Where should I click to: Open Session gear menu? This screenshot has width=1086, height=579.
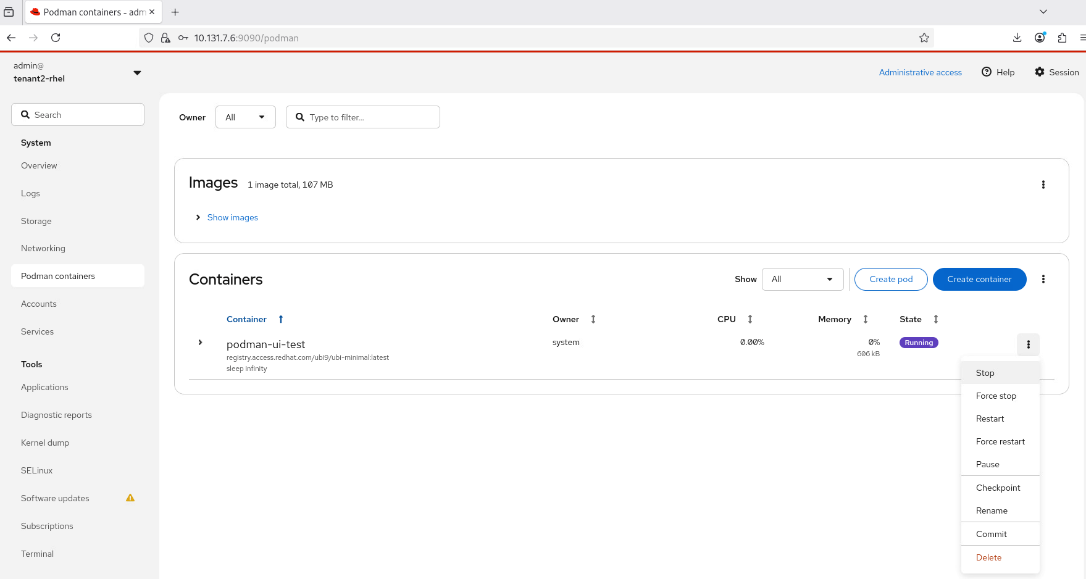click(1056, 72)
